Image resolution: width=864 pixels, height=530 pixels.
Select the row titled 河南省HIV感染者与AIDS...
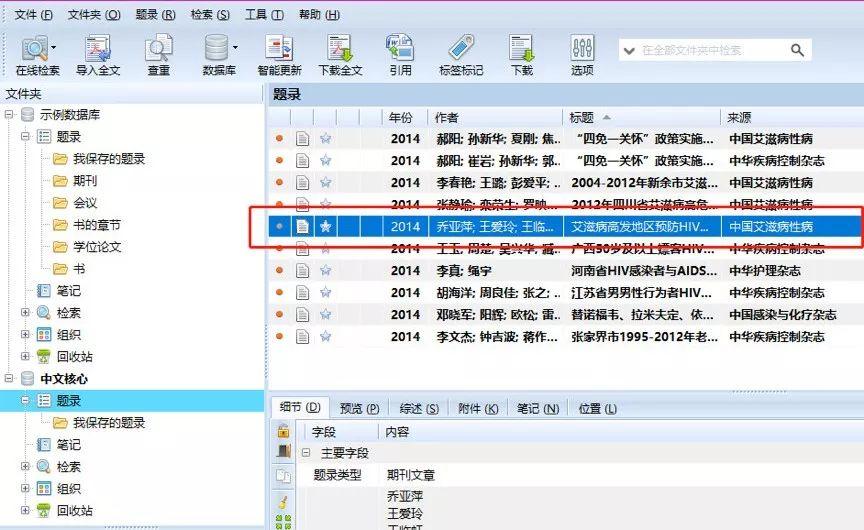tap(565, 271)
